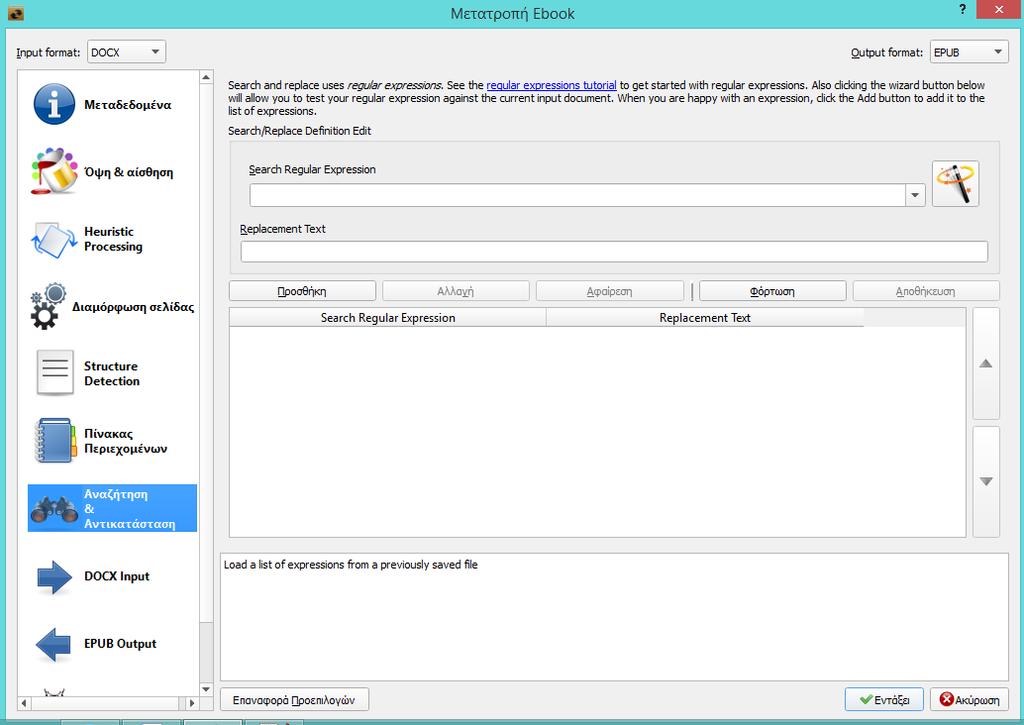The image size is (1024, 725).
Task: Open the Πίνακας Περιεχομένων notebook icon
Action: pos(55,441)
